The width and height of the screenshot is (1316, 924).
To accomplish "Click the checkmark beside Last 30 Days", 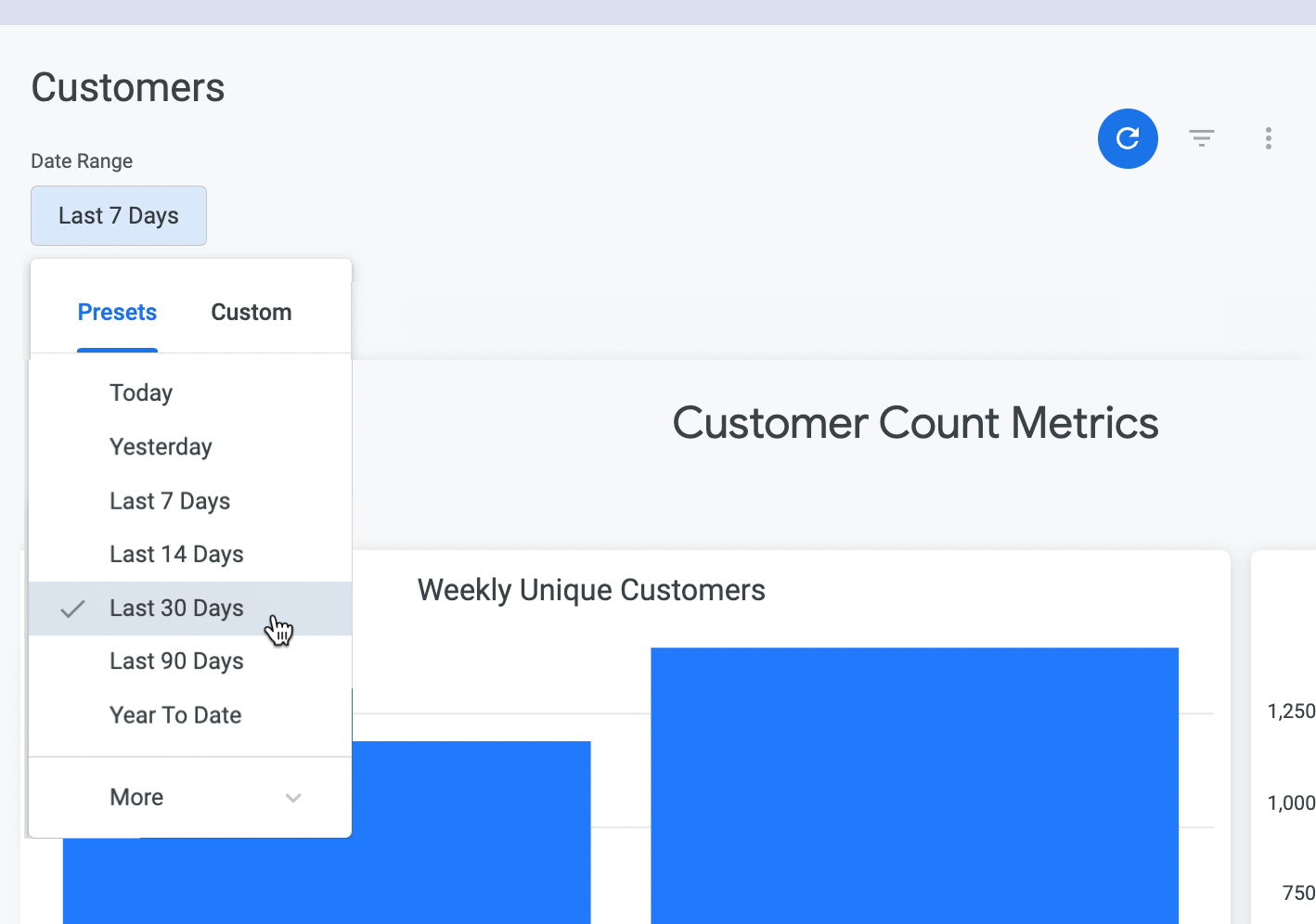I will coord(72,609).
